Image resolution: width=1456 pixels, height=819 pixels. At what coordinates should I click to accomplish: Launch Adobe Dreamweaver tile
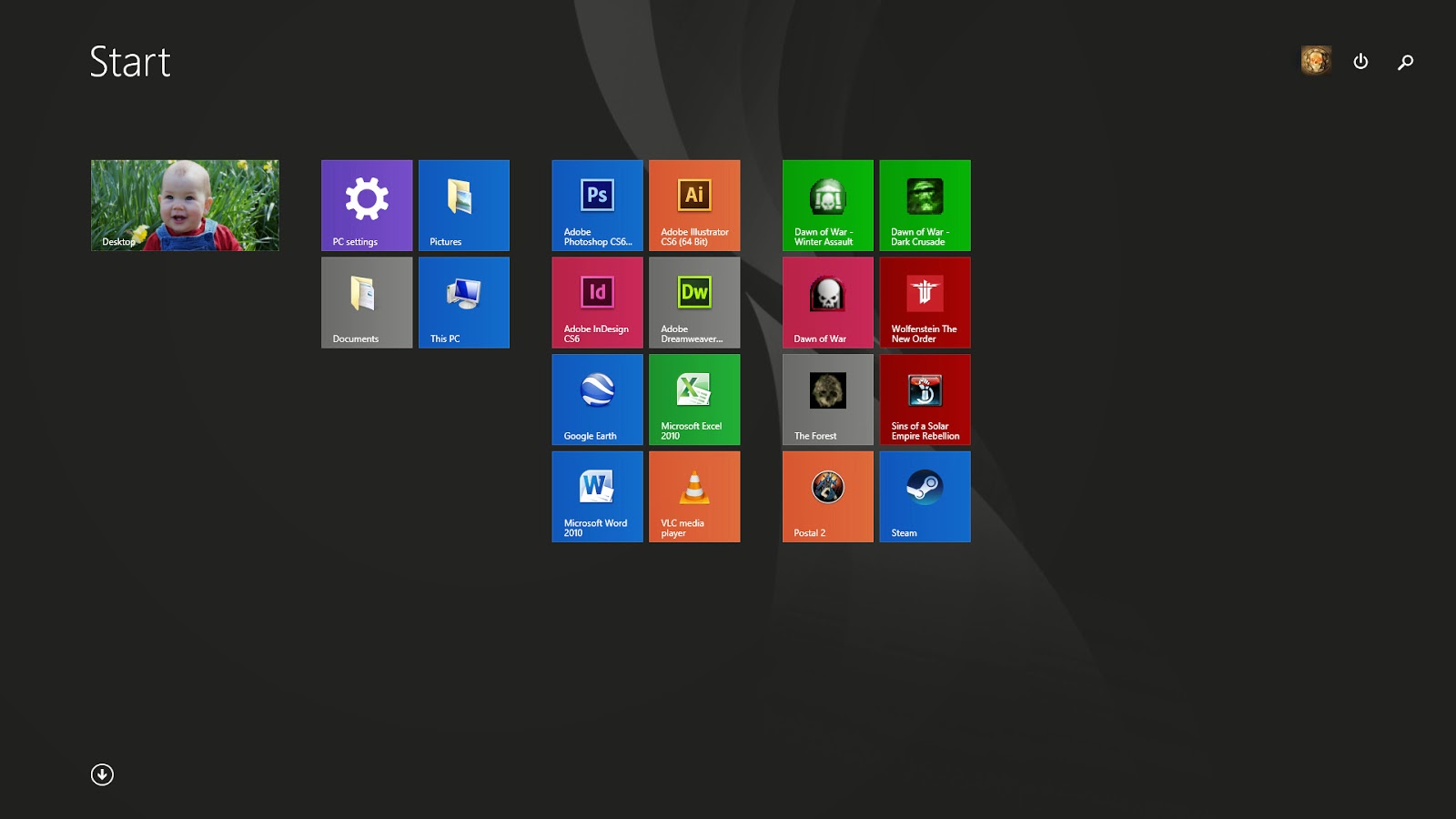(x=694, y=302)
